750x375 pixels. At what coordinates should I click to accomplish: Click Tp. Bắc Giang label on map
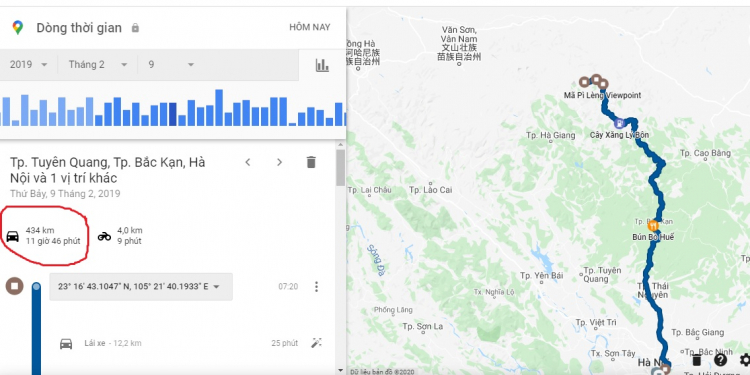click(697, 332)
